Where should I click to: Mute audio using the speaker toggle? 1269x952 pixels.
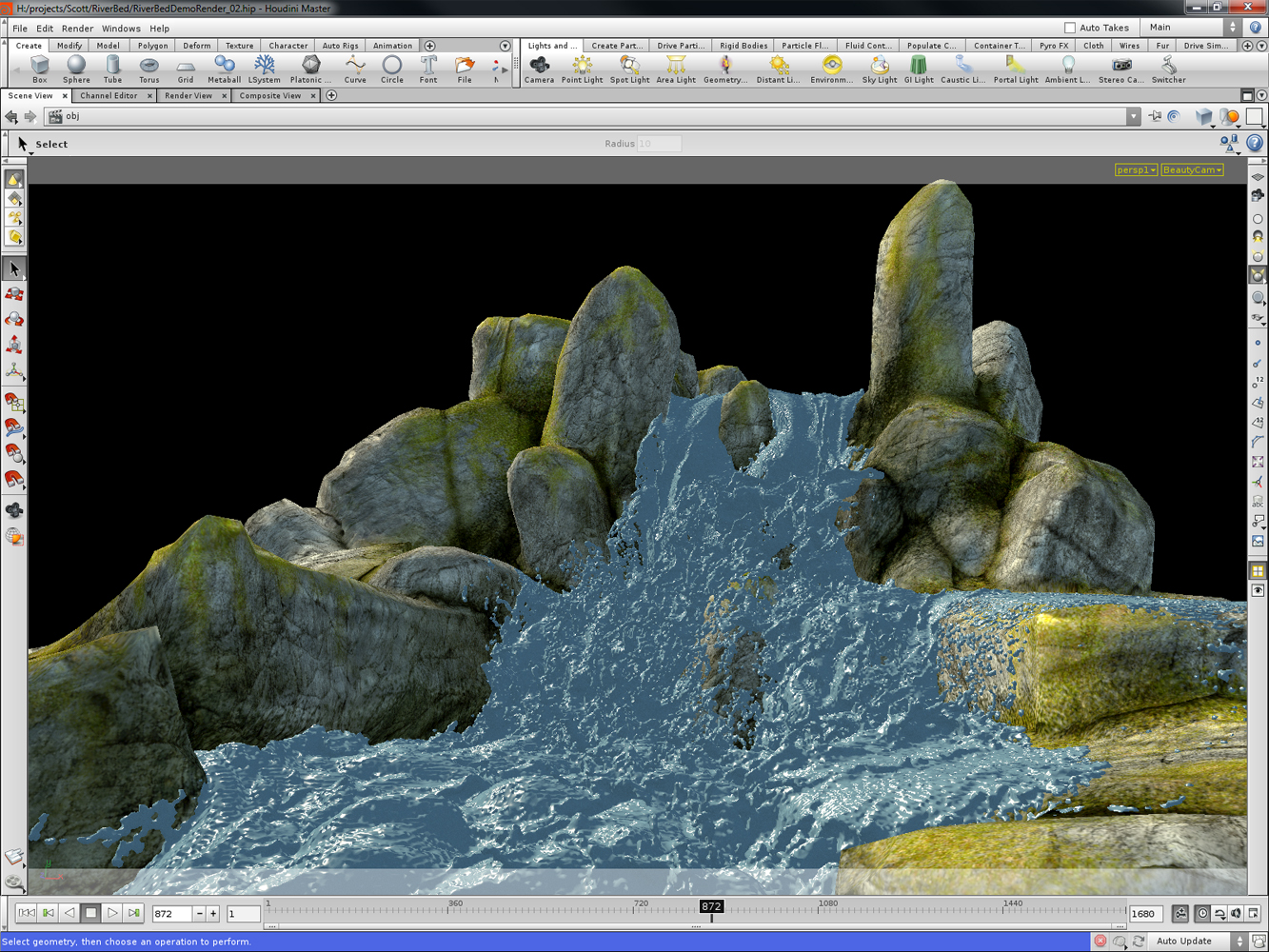(1236, 913)
